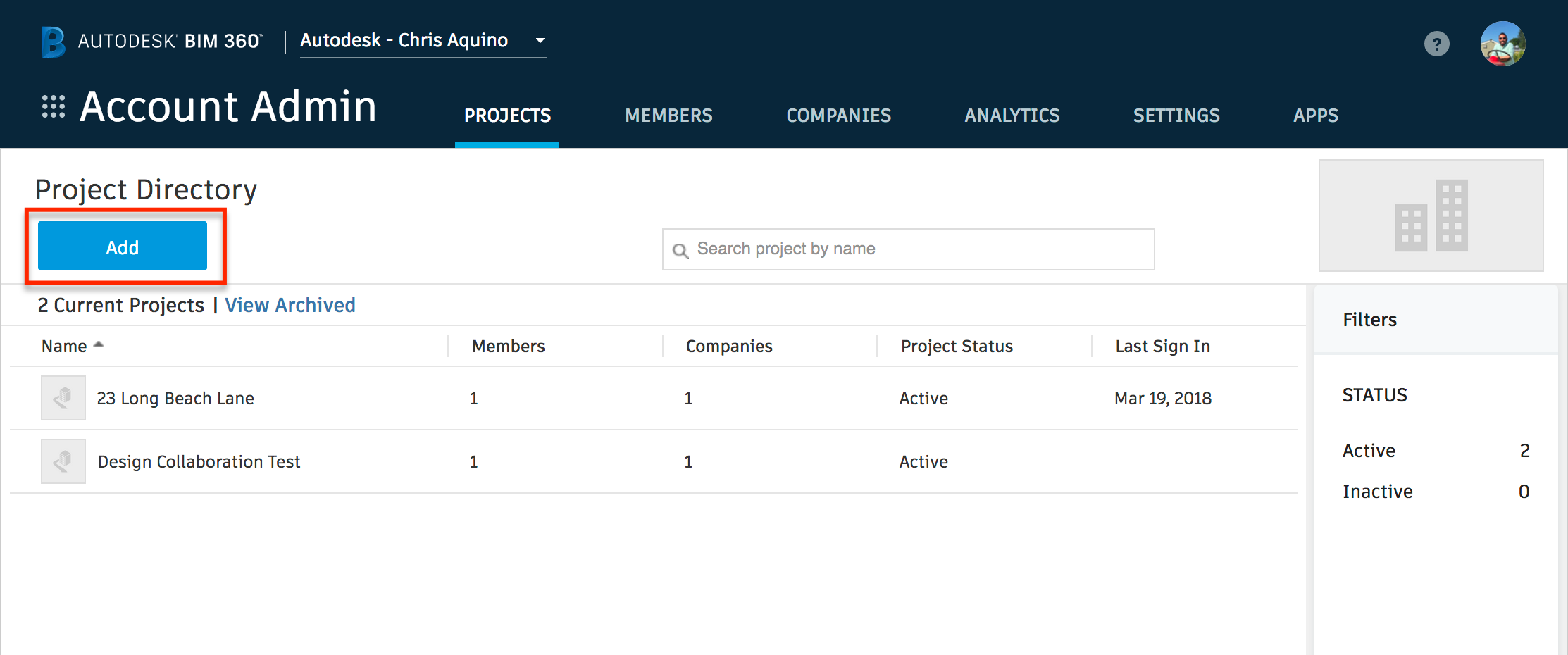Click the search magnifier icon
Image resolution: width=1568 pixels, height=655 pixels.
[680, 250]
